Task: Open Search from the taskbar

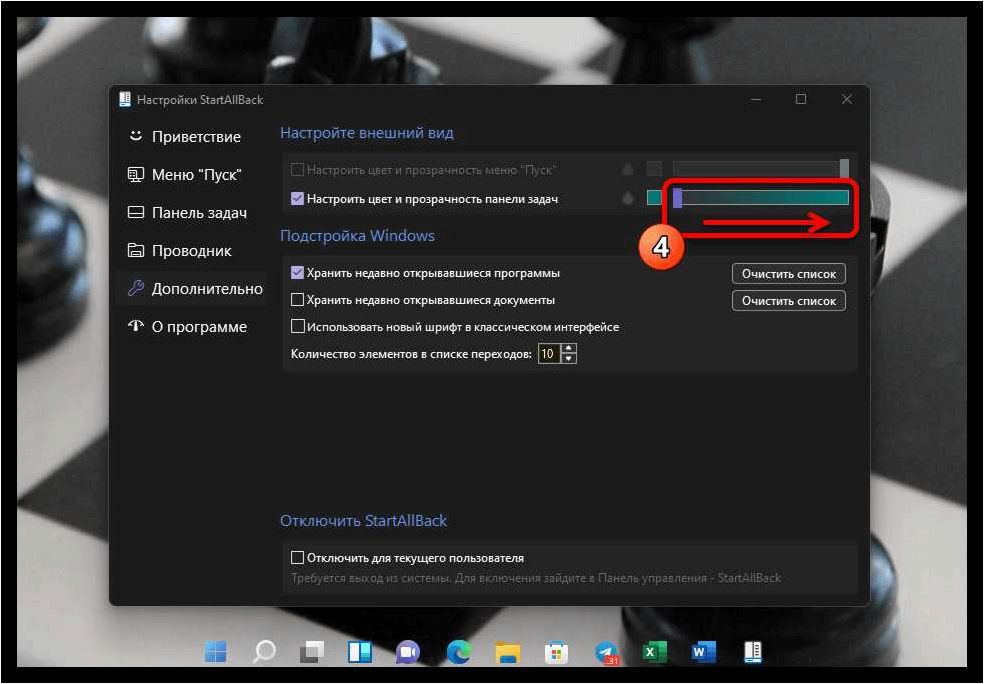Action: coord(264,653)
